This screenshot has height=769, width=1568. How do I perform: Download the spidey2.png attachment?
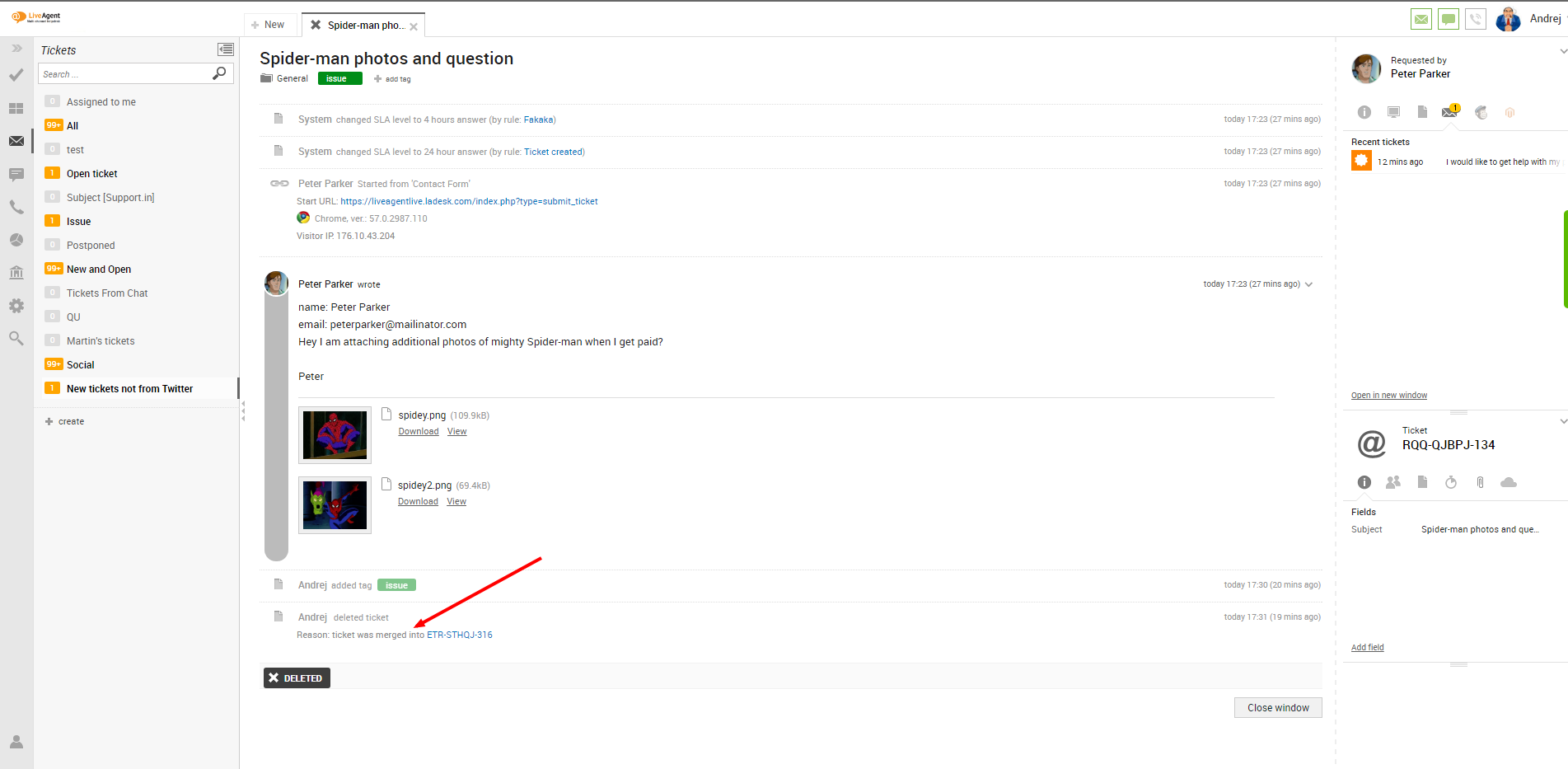[418, 502]
